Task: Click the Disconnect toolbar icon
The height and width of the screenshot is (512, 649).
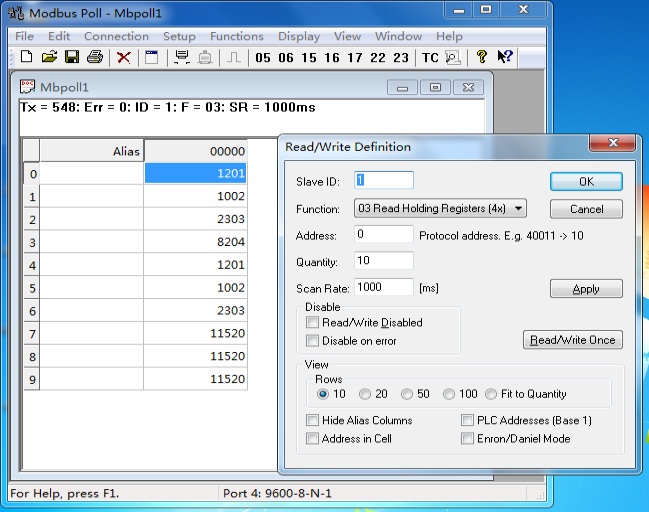Action: [205, 57]
